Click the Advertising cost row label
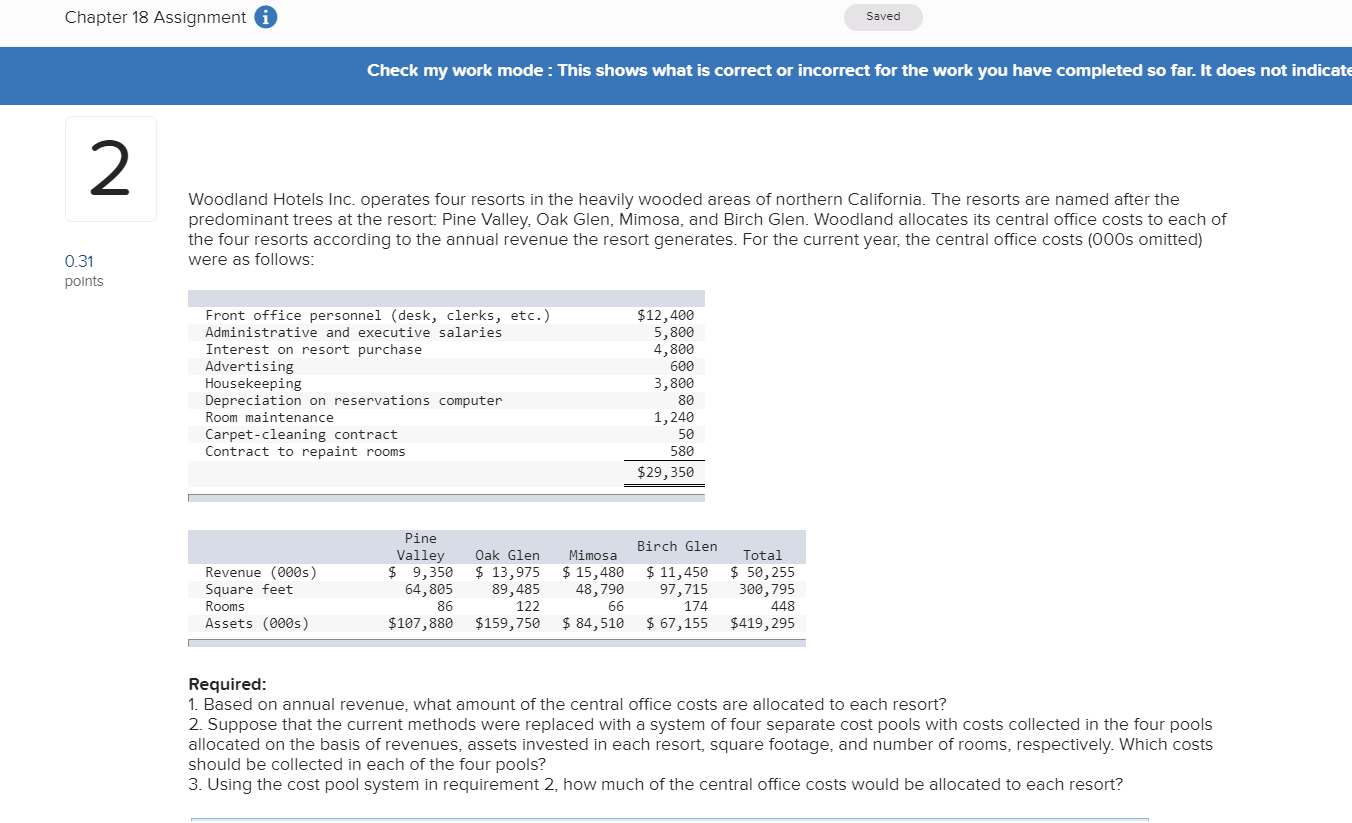This screenshot has height=823, width=1352. tap(249, 366)
